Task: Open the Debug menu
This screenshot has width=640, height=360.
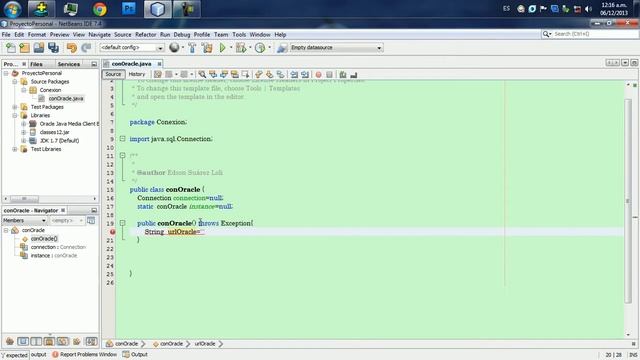Action: click(x=182, y=35)
